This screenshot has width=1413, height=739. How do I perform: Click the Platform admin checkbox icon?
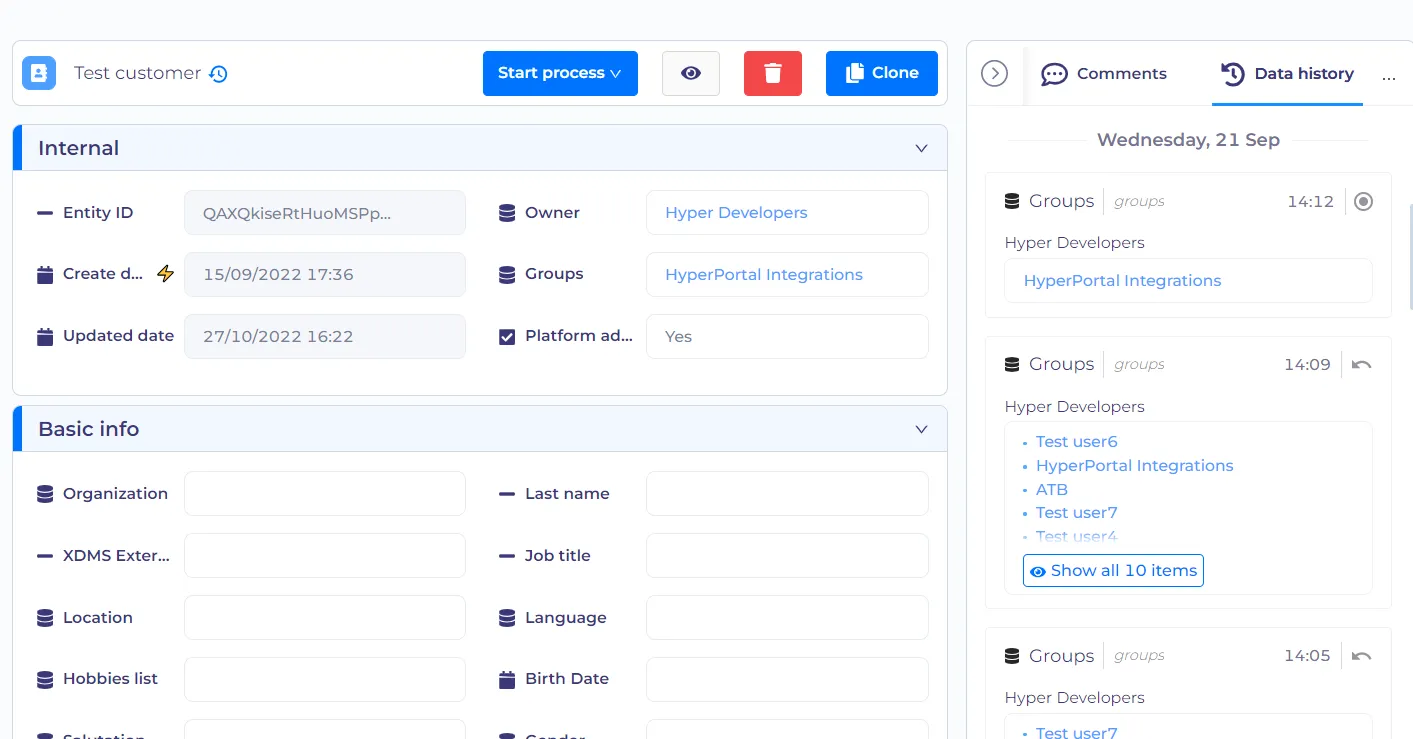pyautogui.click(x=507, y=337)
